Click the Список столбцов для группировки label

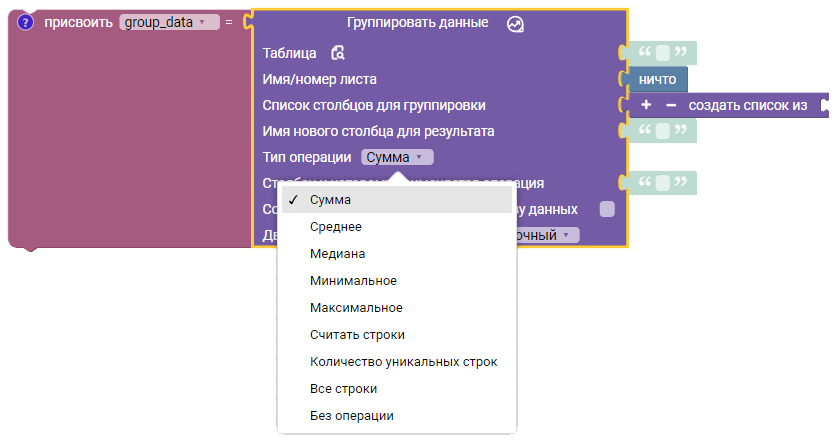pyautogui.click(x=374, y=106)
